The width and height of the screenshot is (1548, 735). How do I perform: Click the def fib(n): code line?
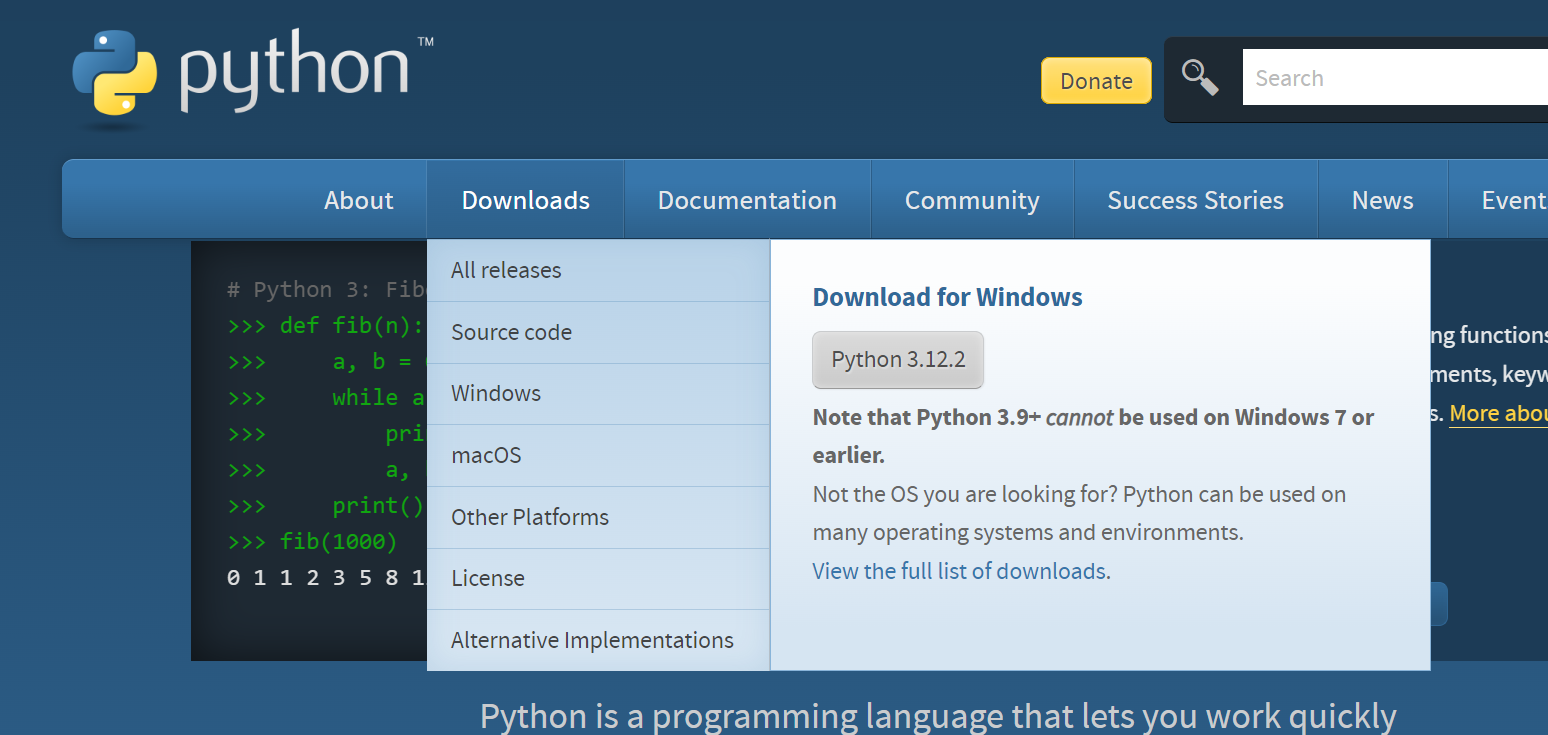326,326
